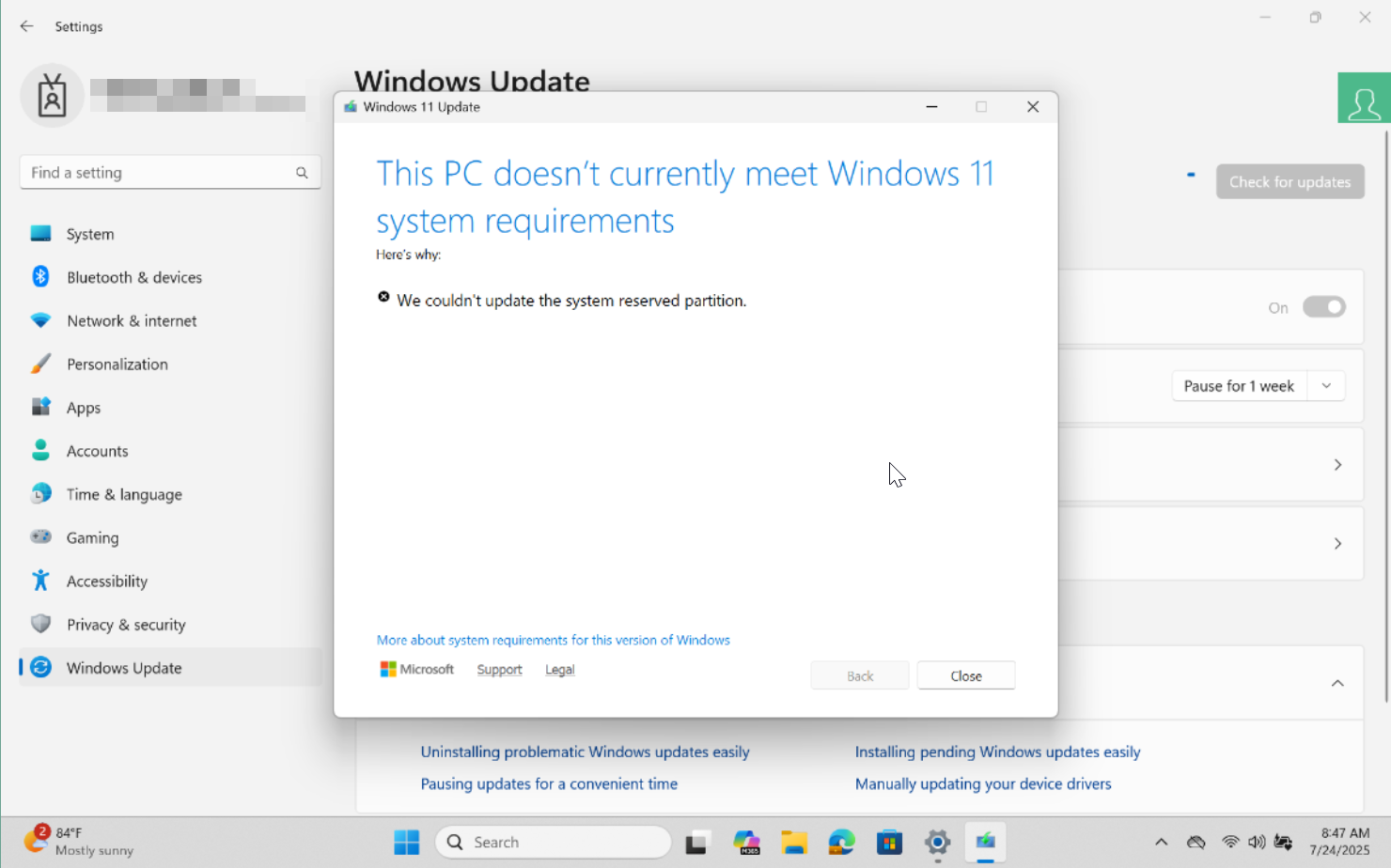Close the Windows 11 Update dialog with Close button

966,675
